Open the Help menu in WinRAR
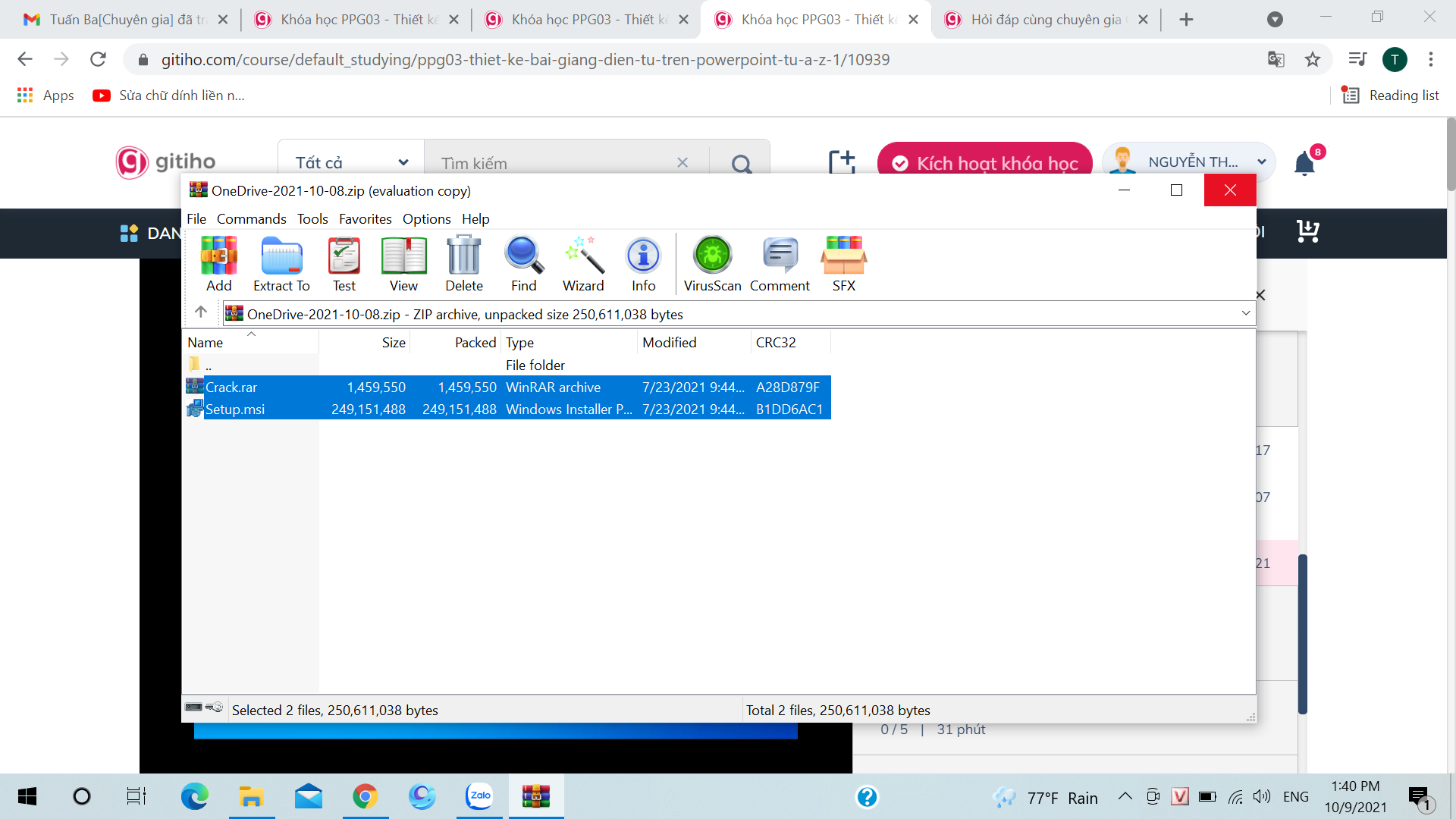This screenshot has width=1456, height=819. tap(475, 219)
